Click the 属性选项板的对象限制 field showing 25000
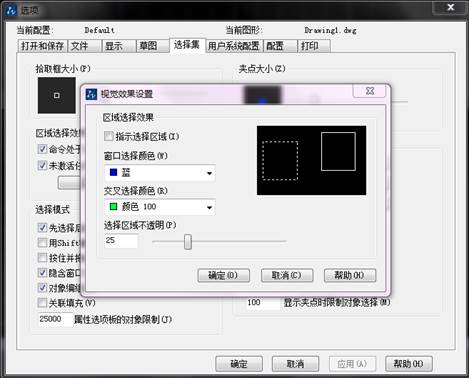The height and width of the screenshot is (378, 469). coord(55,319)
